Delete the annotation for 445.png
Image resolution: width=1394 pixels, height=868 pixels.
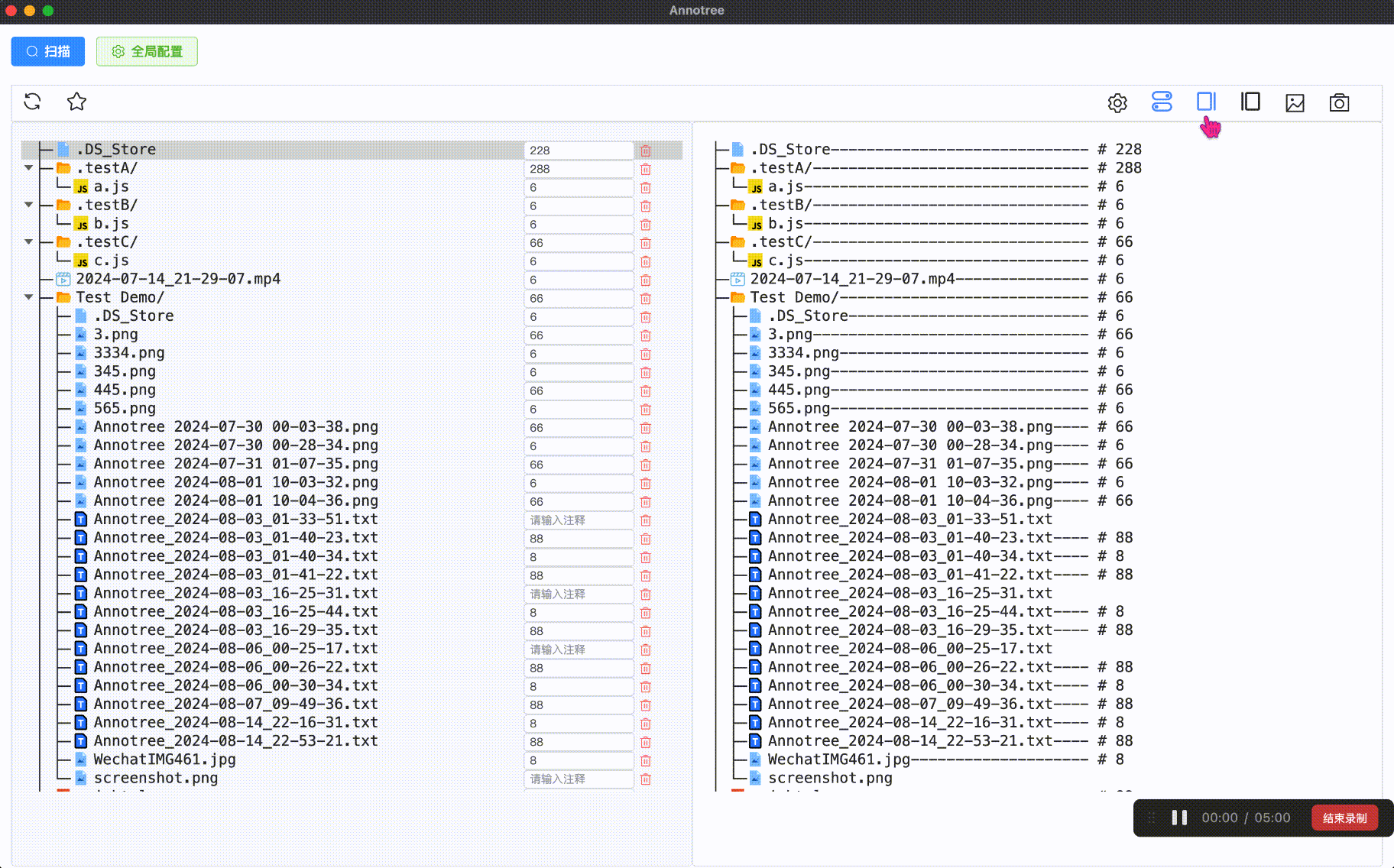click(x=646, y=390)
